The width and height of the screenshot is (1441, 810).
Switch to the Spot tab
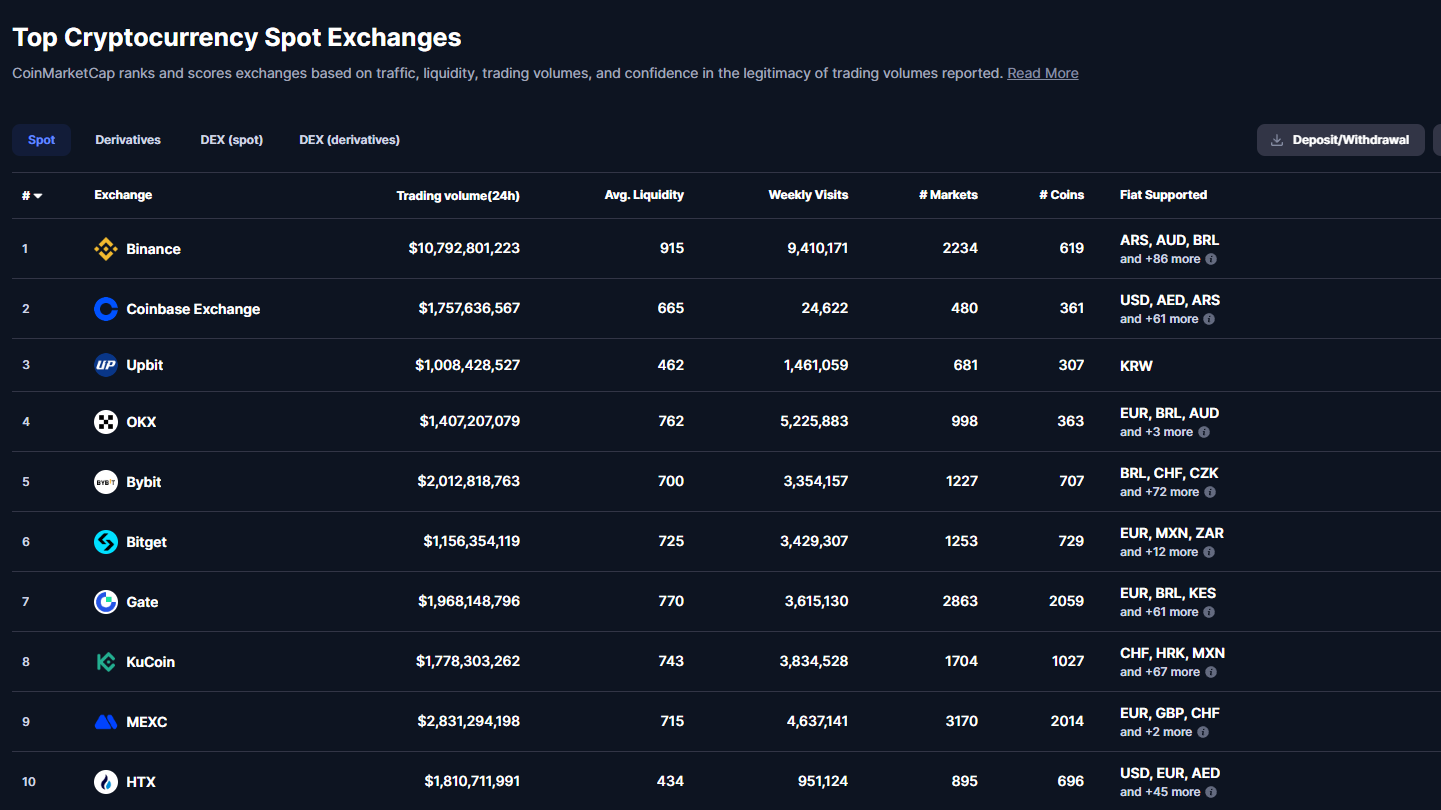coord(42,140)
